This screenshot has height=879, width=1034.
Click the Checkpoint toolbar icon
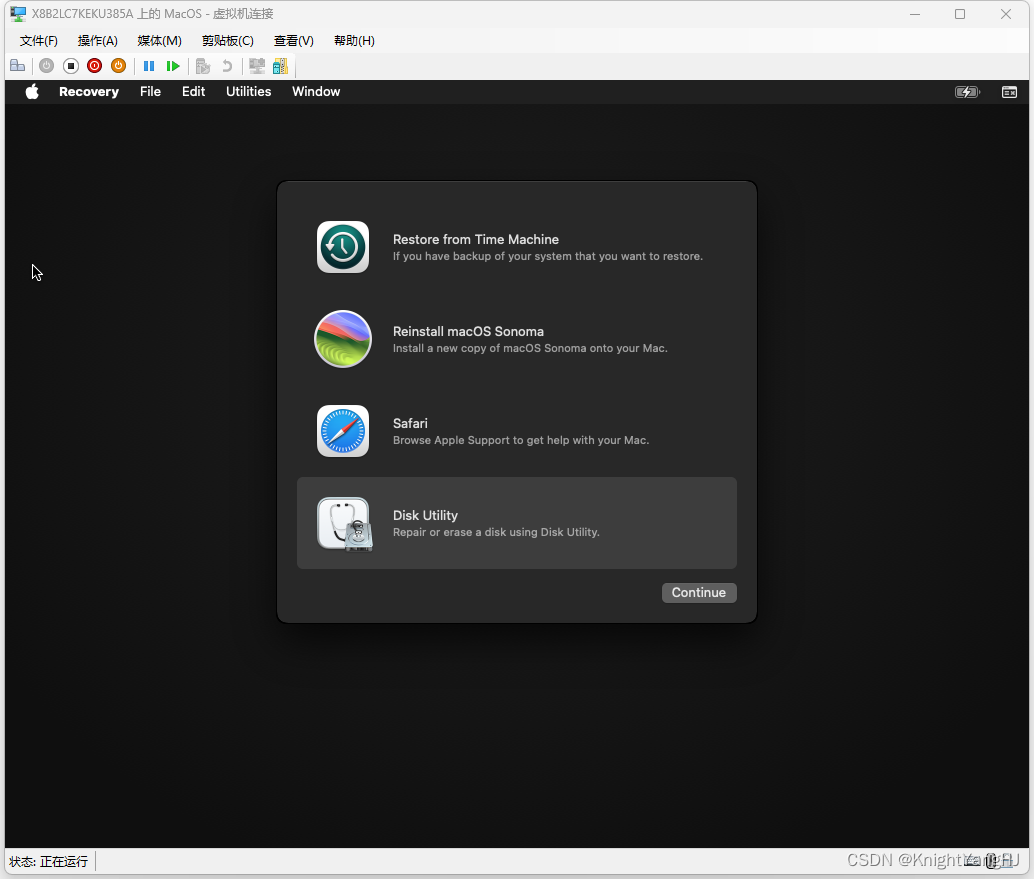click(x=203, y=66)
